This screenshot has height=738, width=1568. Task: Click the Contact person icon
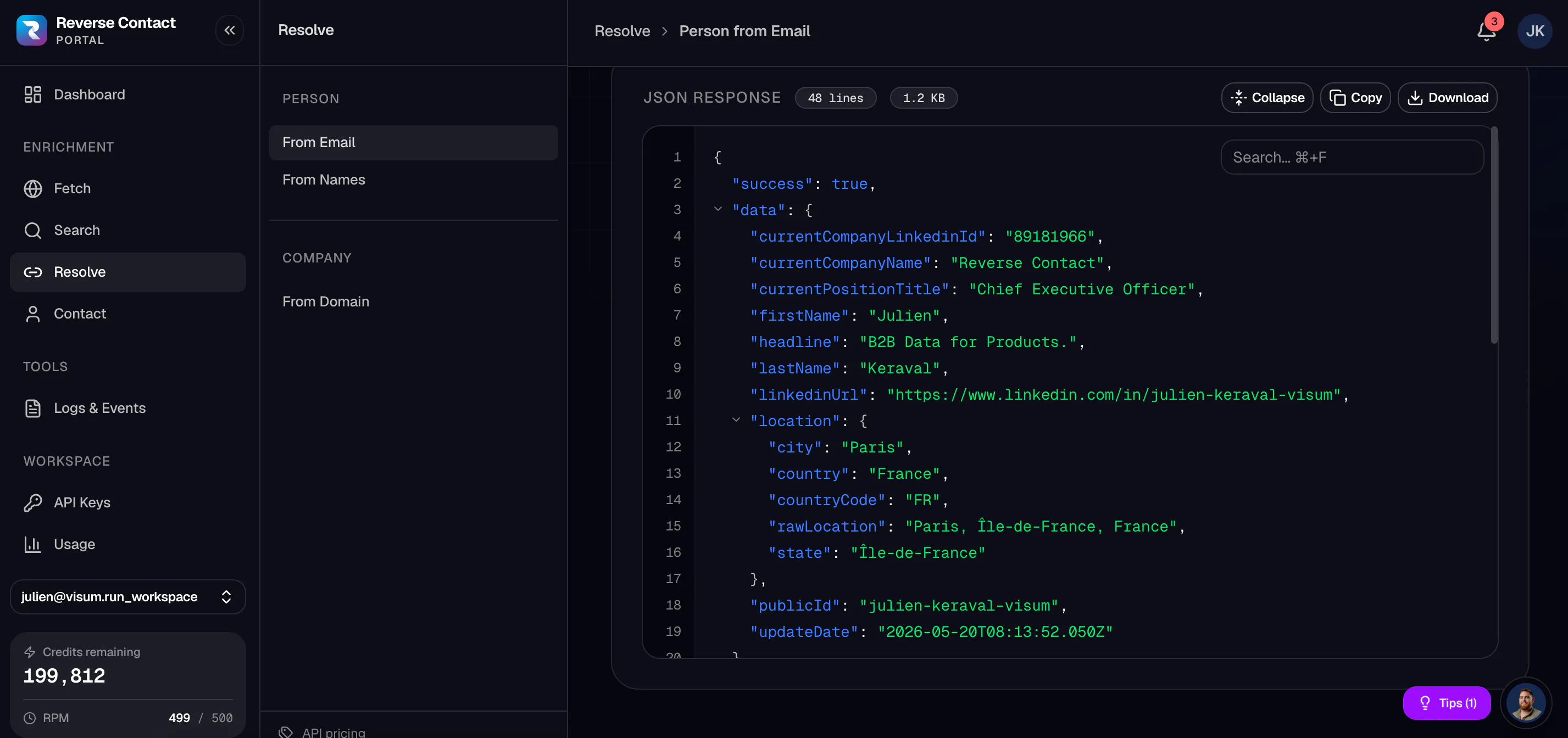(x=33, y=314)
